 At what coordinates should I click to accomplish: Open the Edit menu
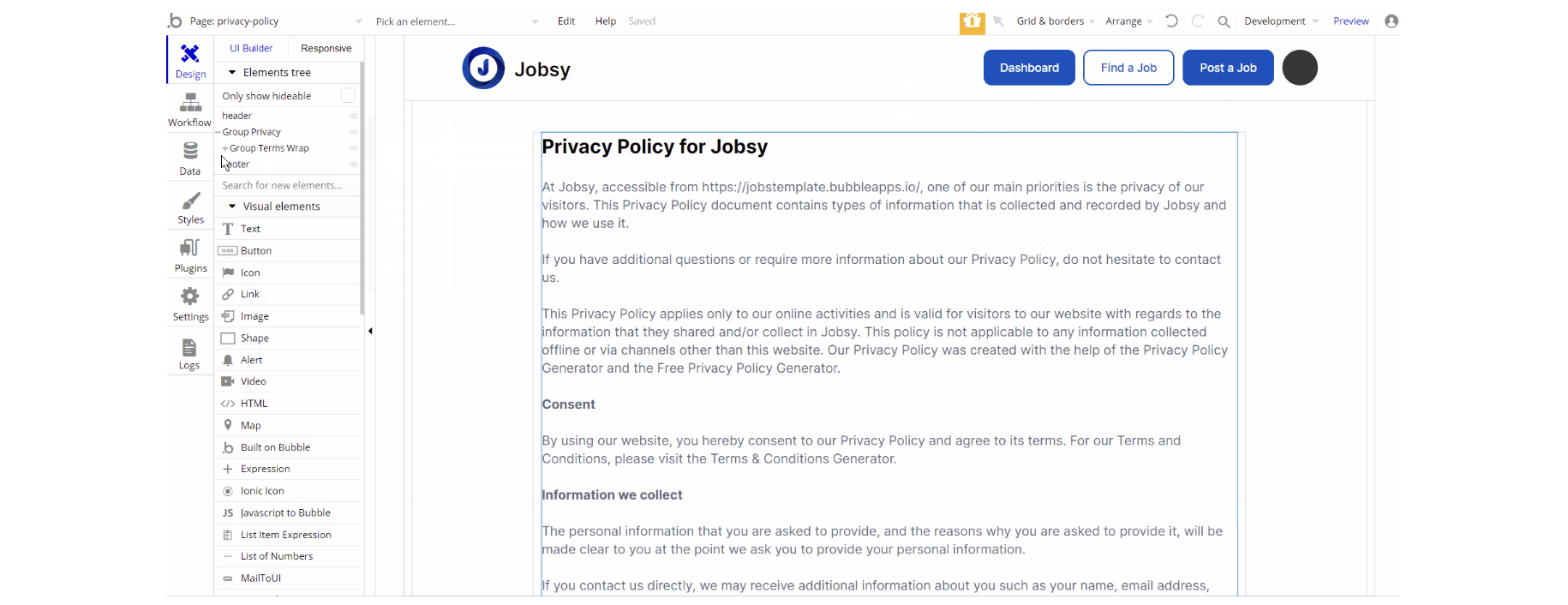pos(566,21)
